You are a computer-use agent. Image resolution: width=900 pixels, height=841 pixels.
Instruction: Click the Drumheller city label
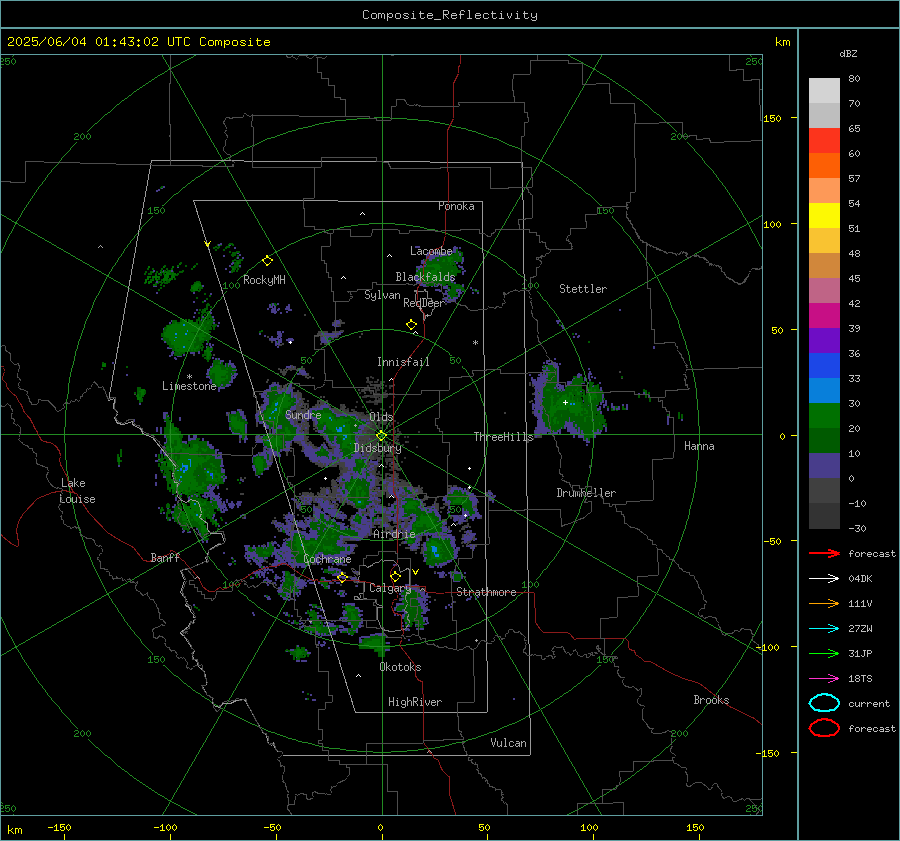(586, 493)
